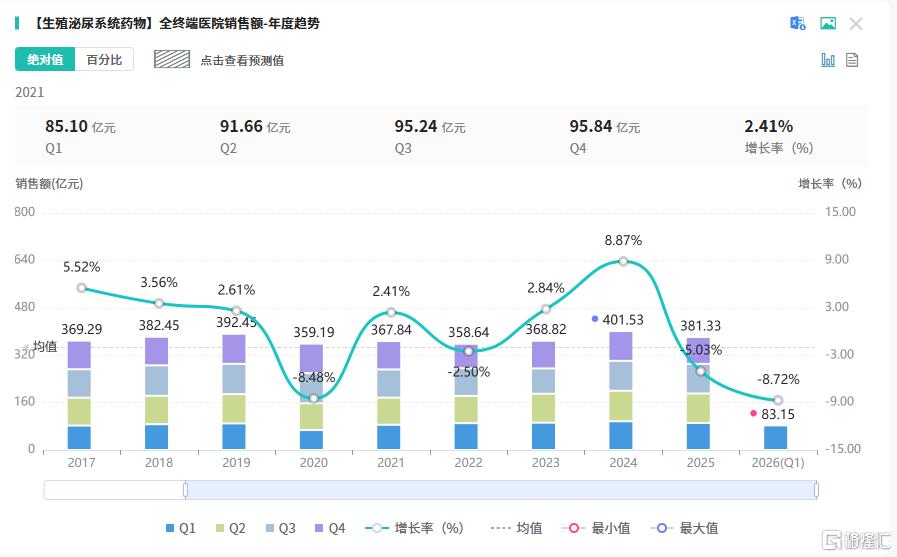The height and width of the screenshot is (557, 897).
Task: Click the 2024 growth rate point 8.87%
Action: (623, 261)
